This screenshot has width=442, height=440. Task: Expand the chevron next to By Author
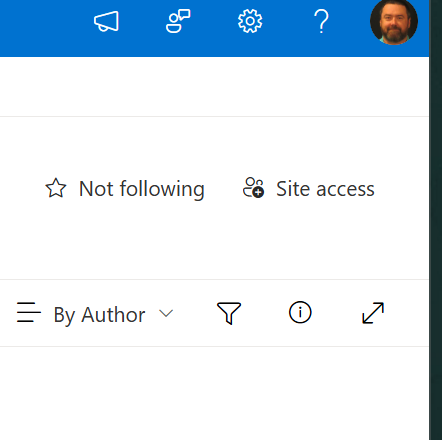pos(166,313)
